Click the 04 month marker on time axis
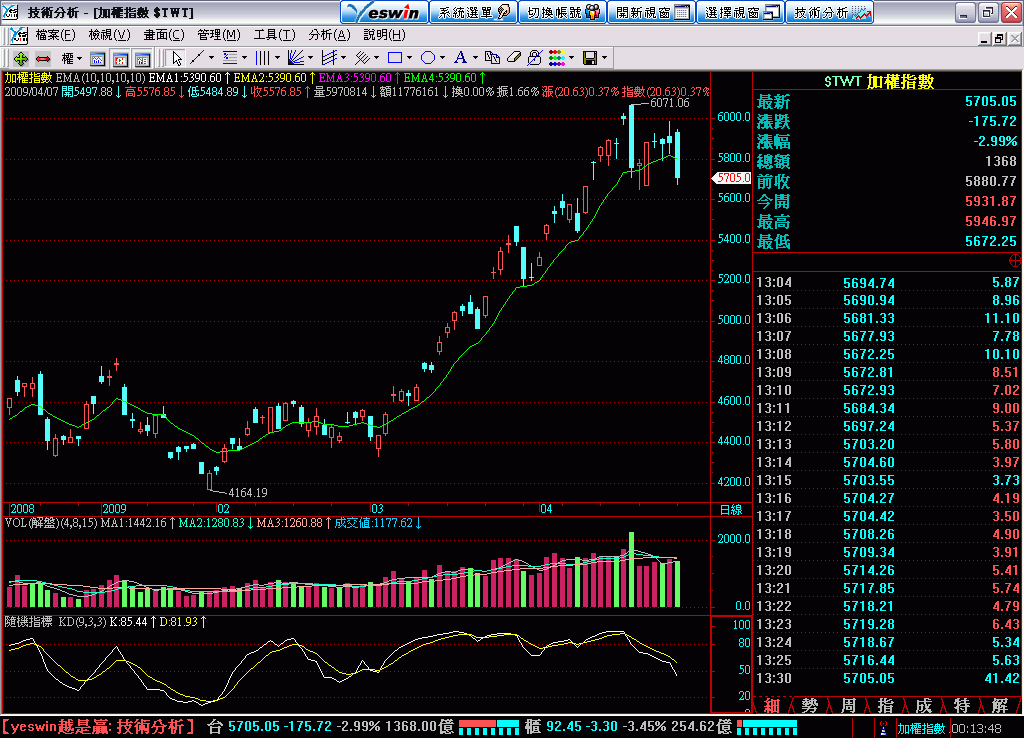1024x738 pixels. [x=546, y=509]
